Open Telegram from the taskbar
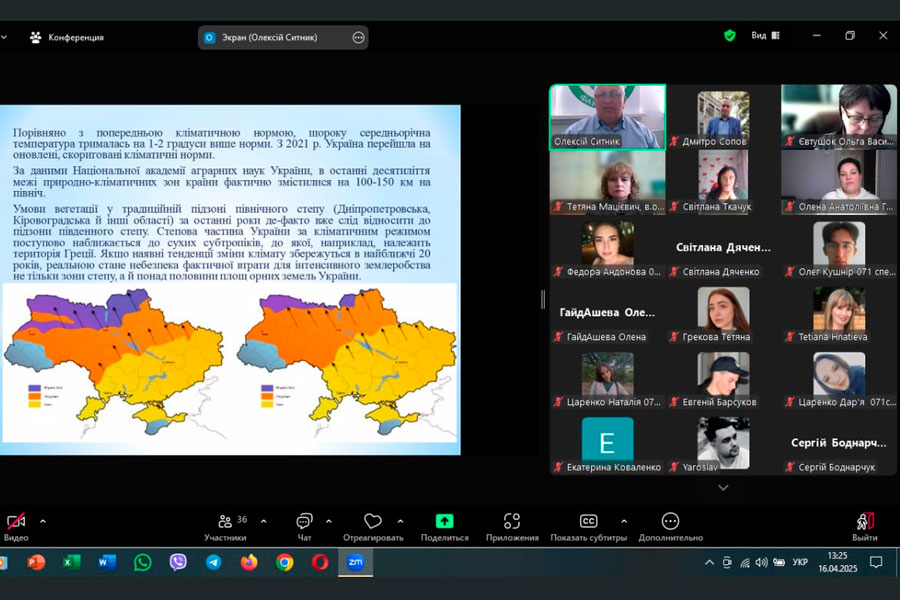Image resolution: width=900 pixels, height=600 pixels. (x=213, y=562)
